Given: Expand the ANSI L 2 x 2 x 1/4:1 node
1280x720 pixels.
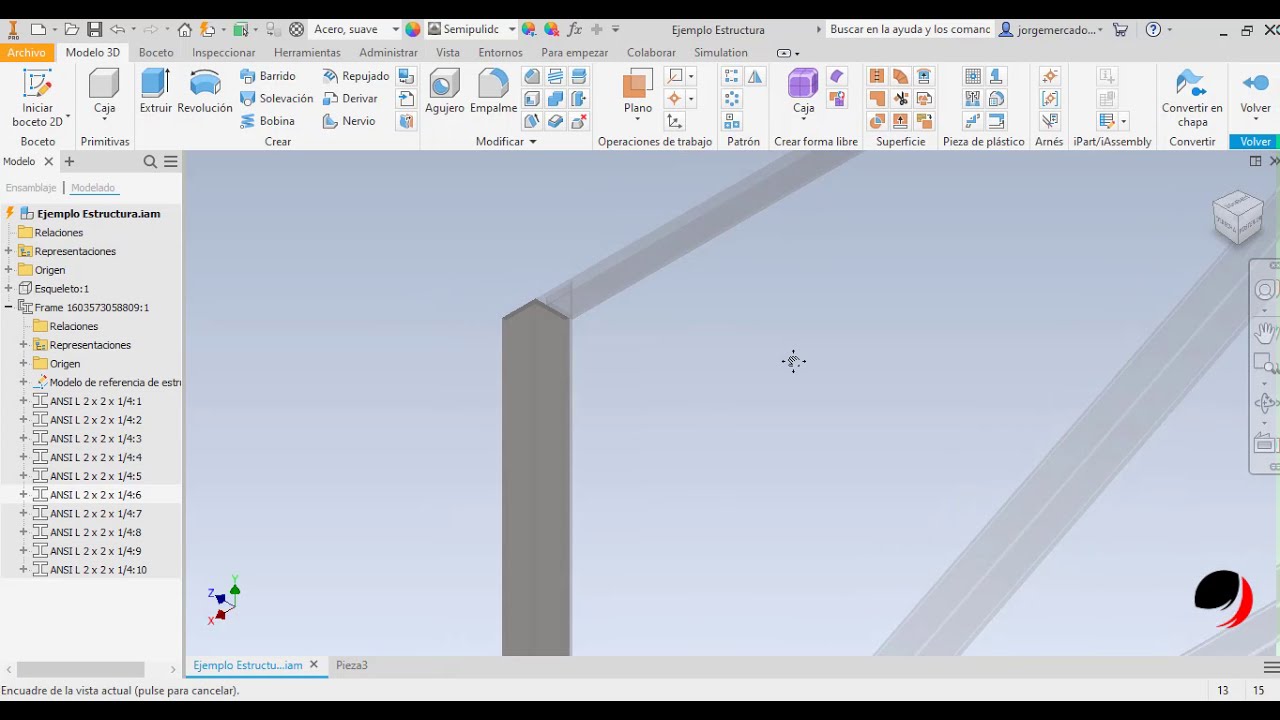Looking at the screenshot, I should click(24, 401).
